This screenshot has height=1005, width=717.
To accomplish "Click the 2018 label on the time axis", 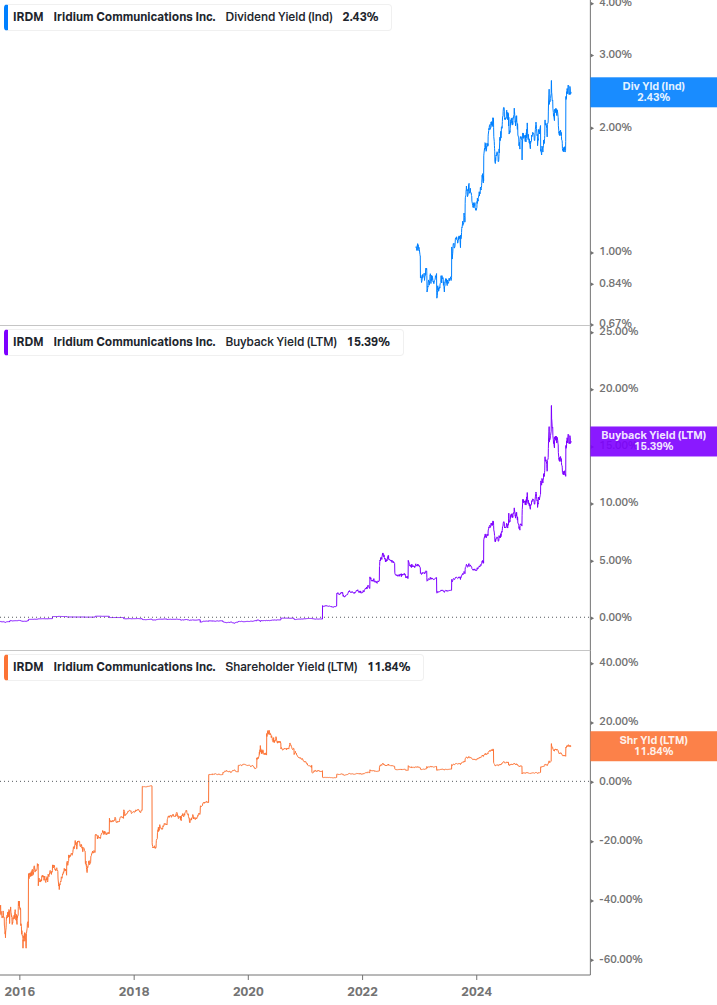I will click(134, 992).
